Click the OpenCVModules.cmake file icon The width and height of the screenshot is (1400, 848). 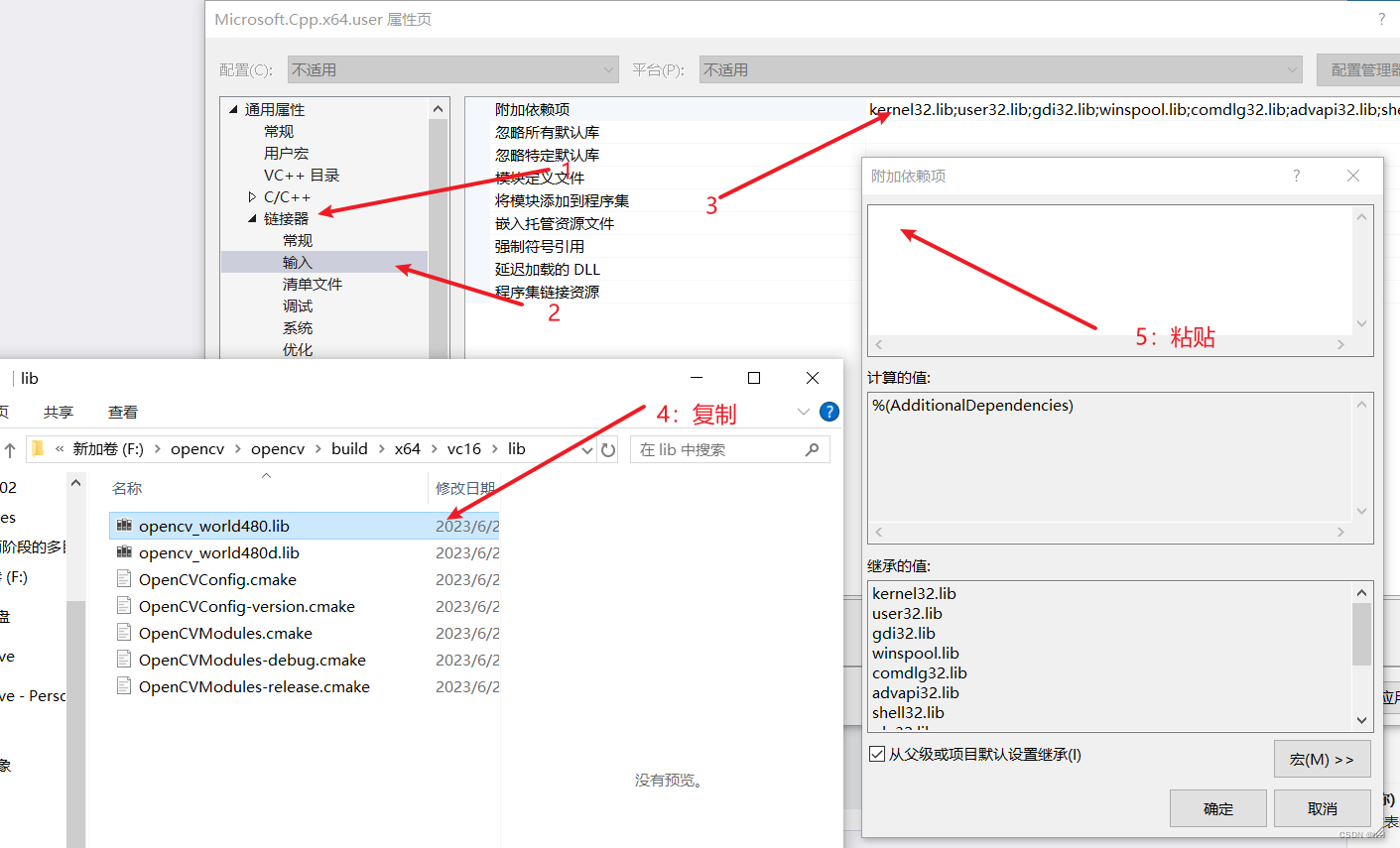click(124, 632)
